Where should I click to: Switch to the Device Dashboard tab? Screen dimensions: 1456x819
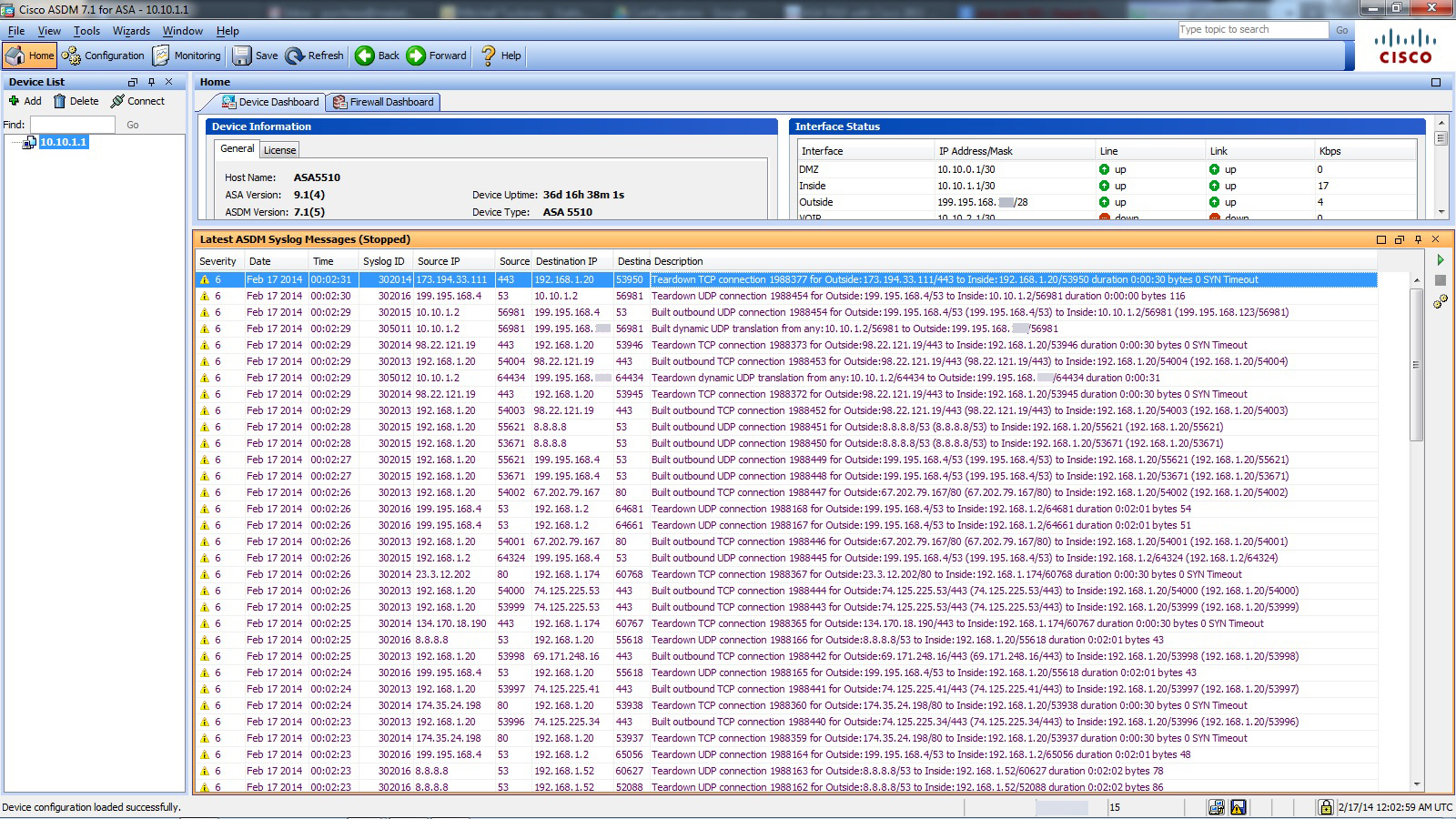tap(270, 102)
